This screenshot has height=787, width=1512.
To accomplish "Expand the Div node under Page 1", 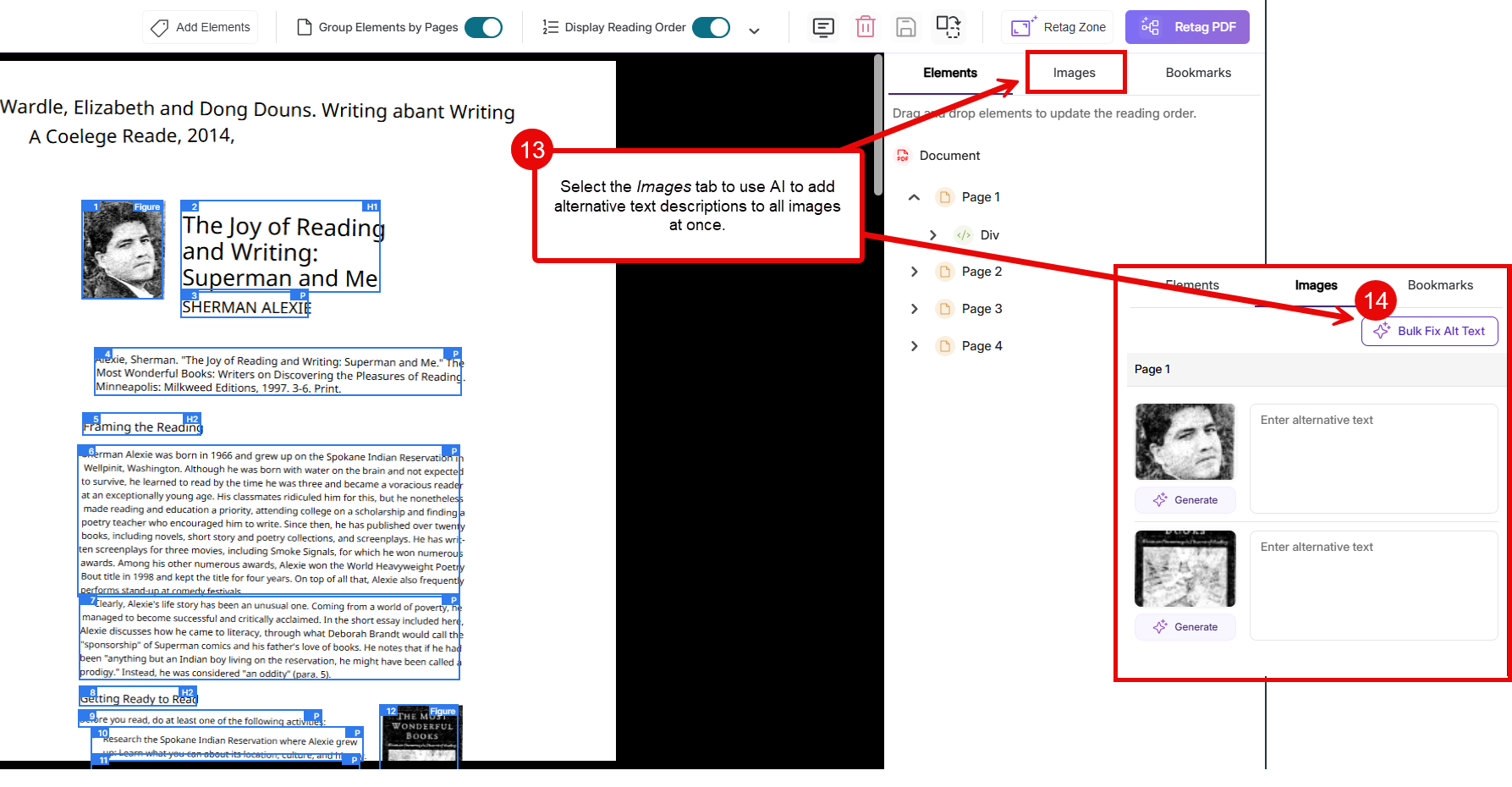I will tap(932, 235).
